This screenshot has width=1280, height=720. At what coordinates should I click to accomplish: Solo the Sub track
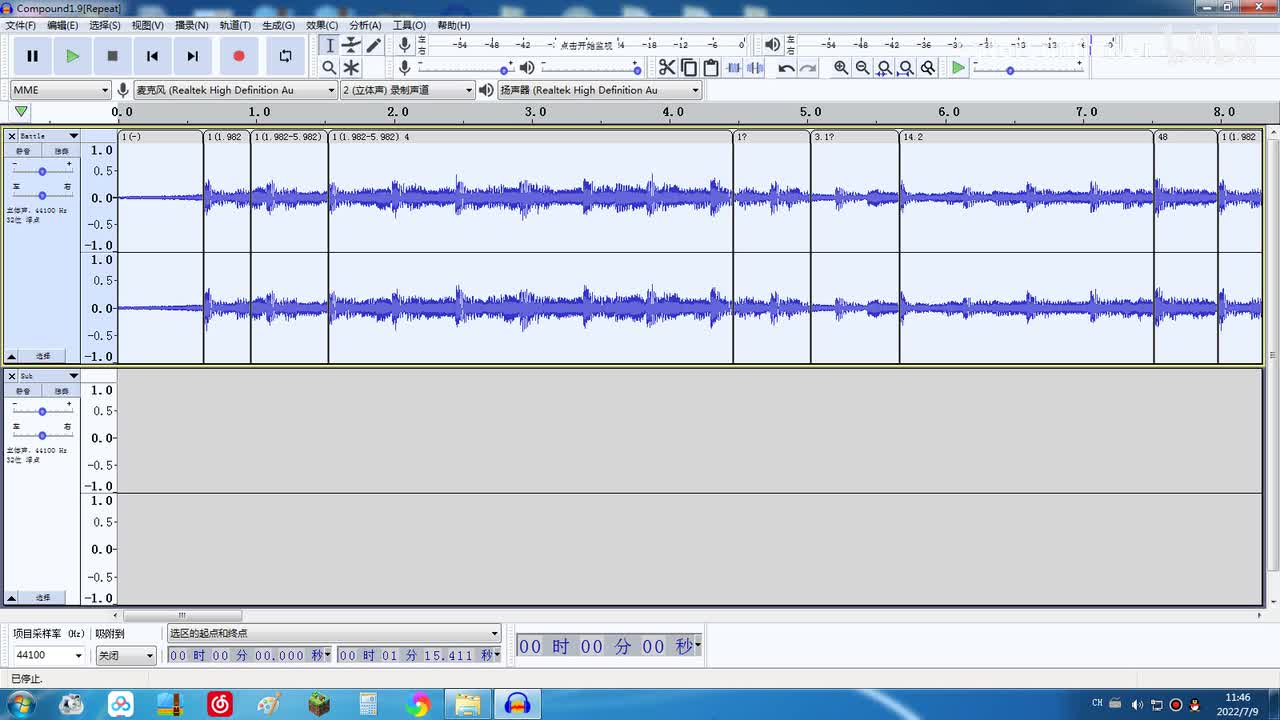61,391
